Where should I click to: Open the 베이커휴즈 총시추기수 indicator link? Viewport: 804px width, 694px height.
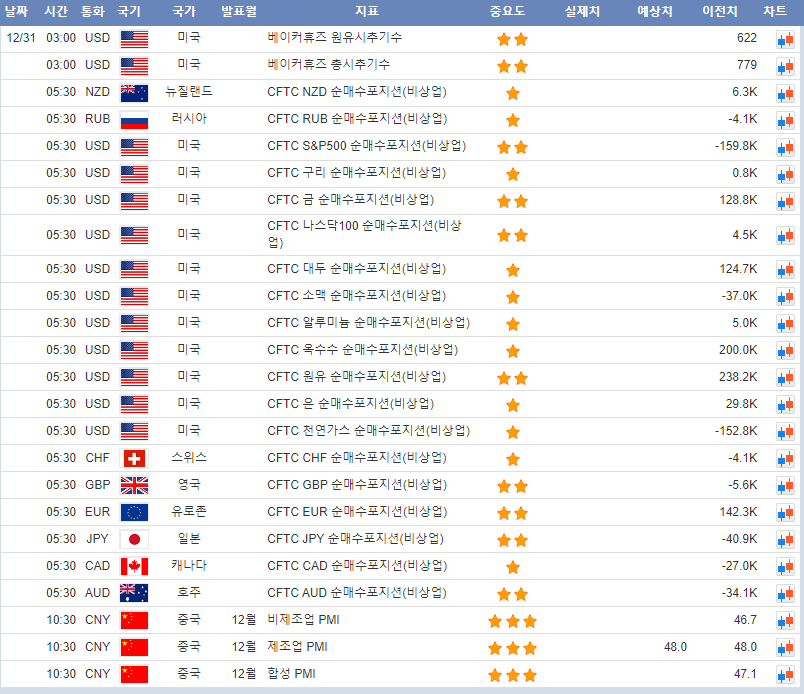(x=329, y=65)
